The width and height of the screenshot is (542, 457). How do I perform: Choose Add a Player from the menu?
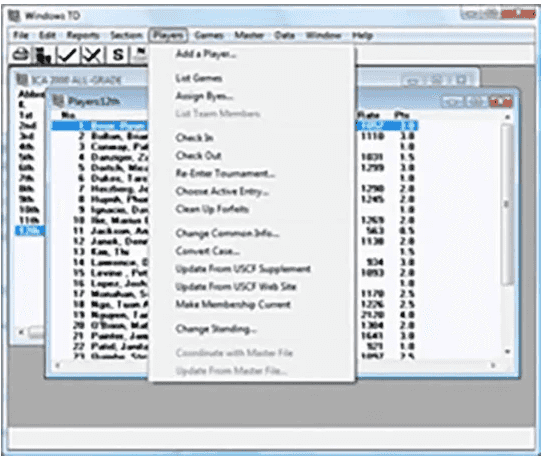click(x=206, y=54)
